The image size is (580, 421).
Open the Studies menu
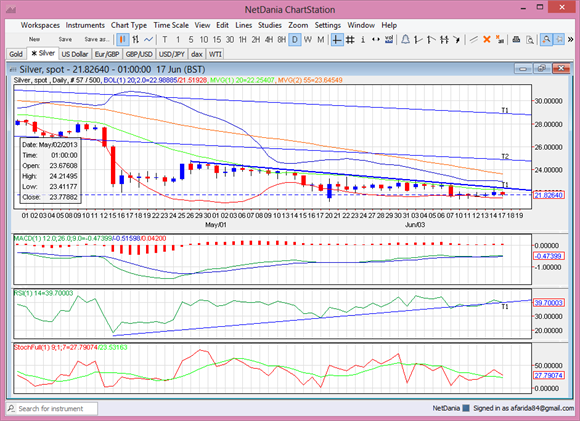pyautogui.click(x=270, y=25)
